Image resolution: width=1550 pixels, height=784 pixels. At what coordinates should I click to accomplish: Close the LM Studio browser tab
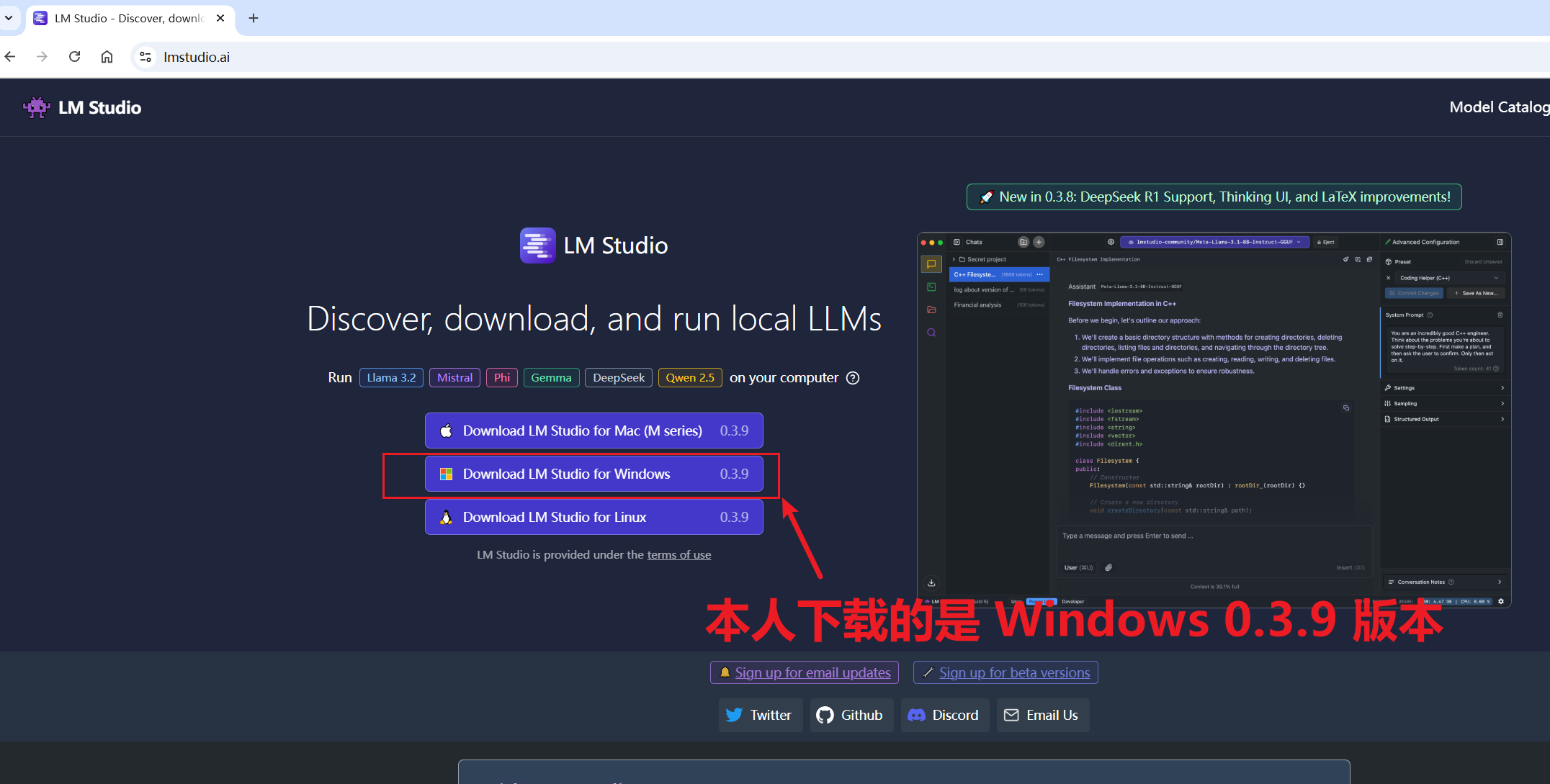click(220, 18)
